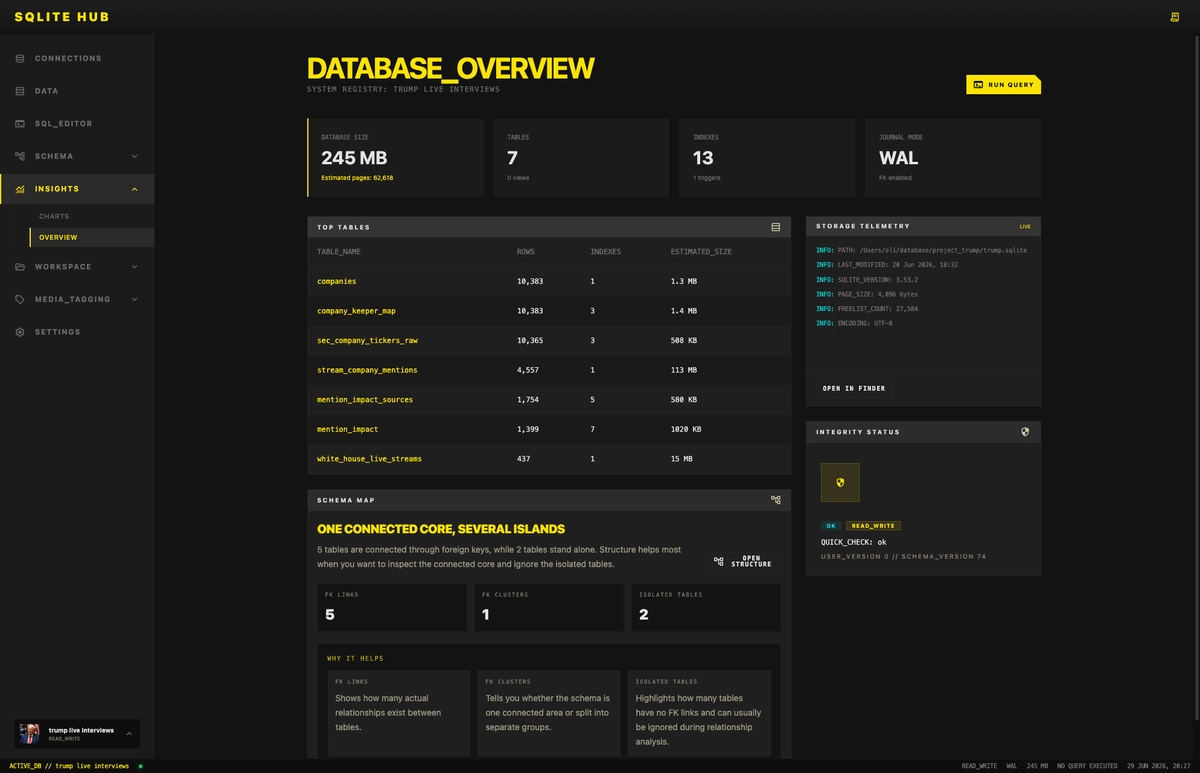
Task: Click the Settings gear icon
Action: pos(20,332)
